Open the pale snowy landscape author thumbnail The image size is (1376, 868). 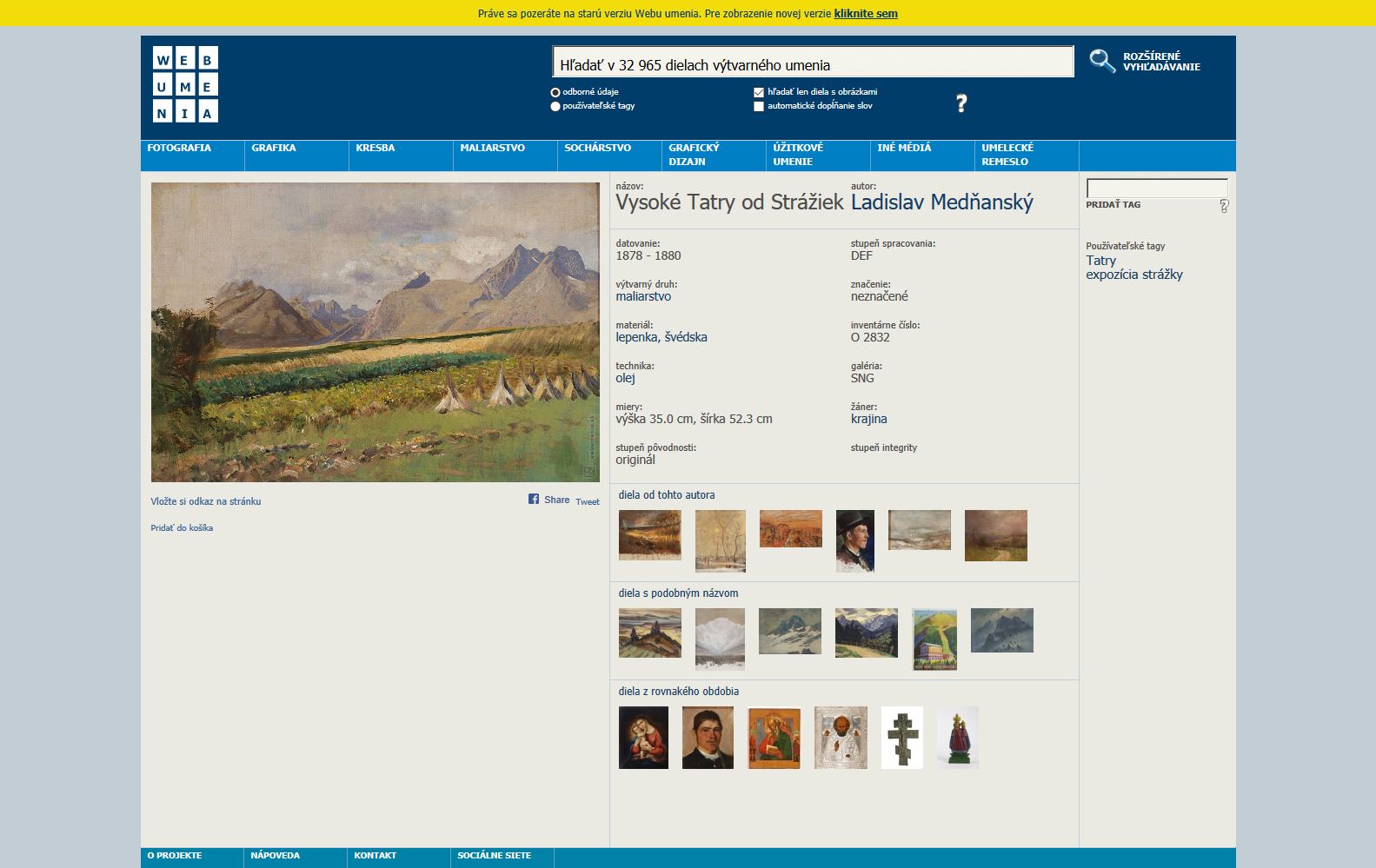920,530
